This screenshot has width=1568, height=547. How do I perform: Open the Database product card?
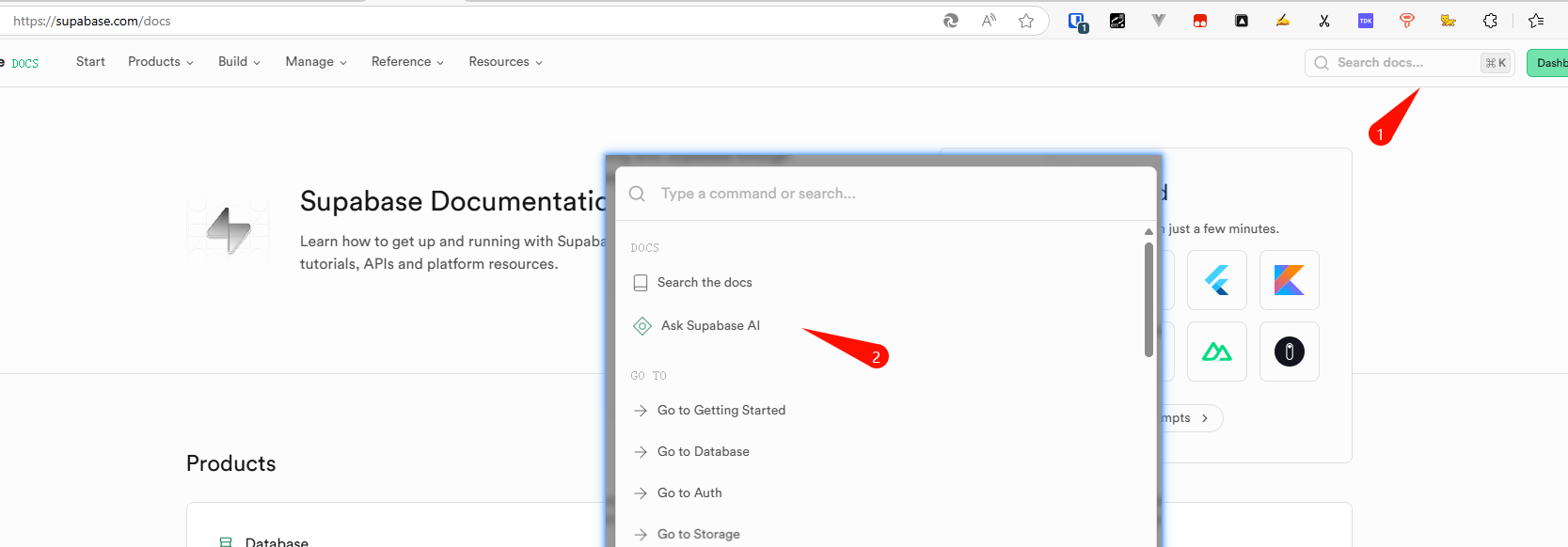click(x=395, y=526)
